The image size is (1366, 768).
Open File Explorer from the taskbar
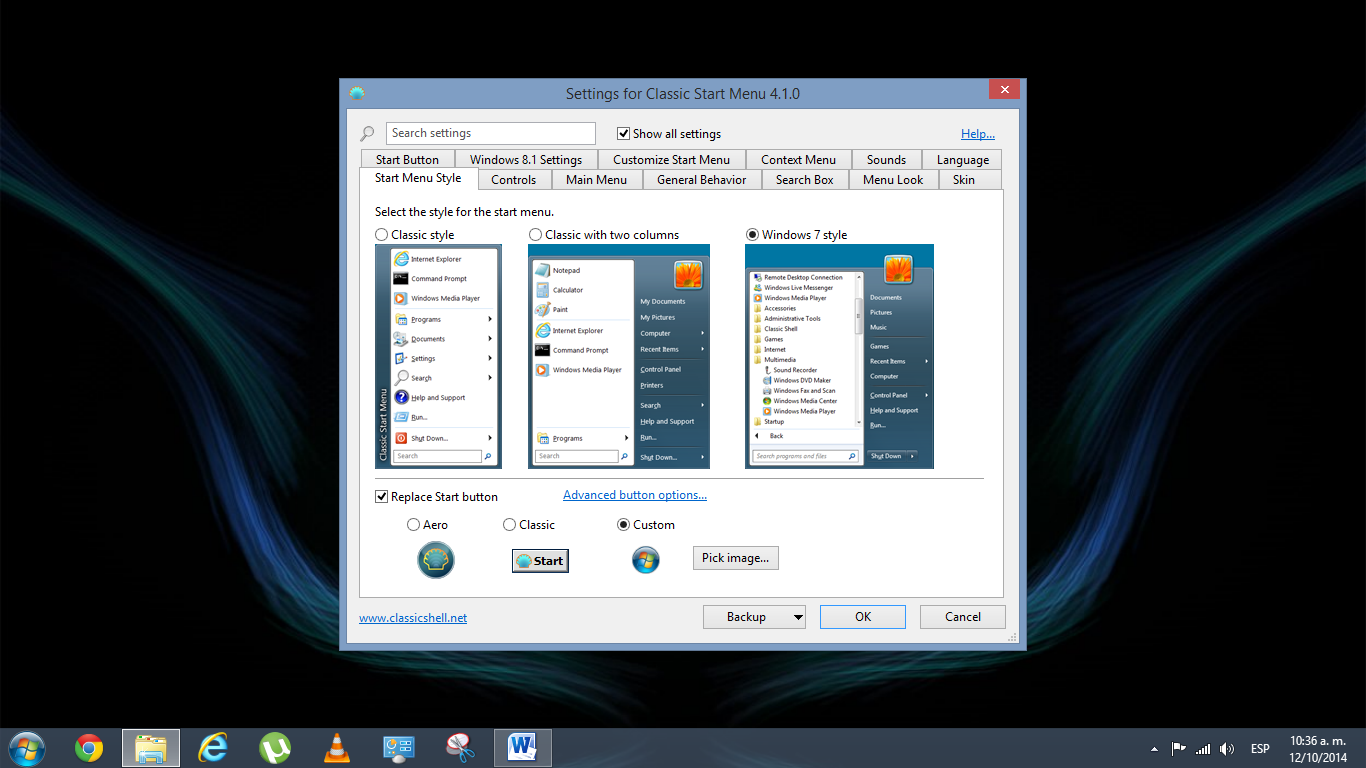tap(151, 748)
